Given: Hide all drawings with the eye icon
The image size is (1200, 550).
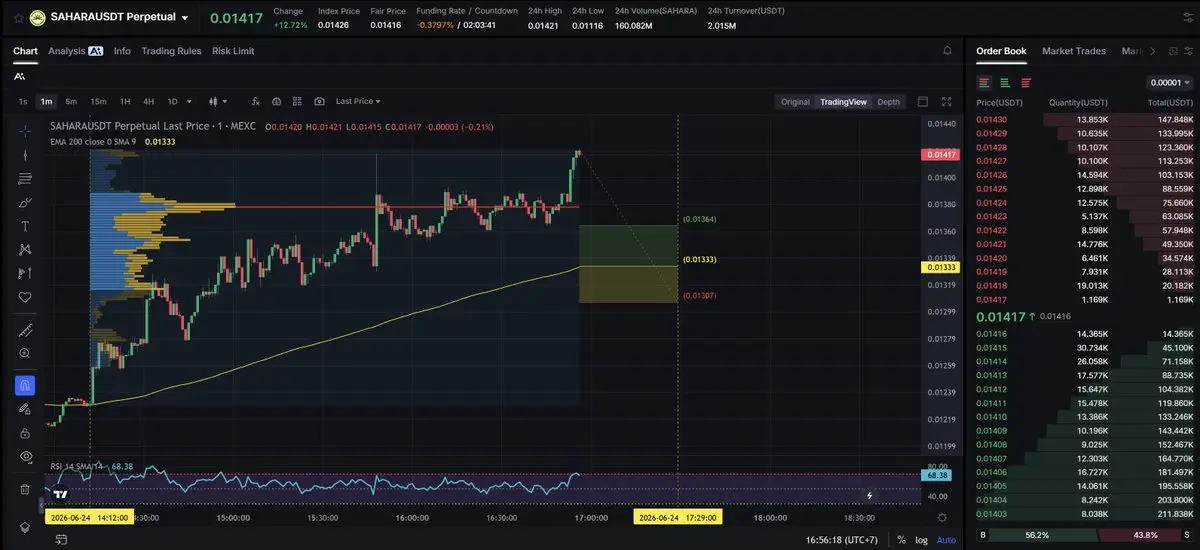Looking at the screenshot, I should (x=25, y=456).
